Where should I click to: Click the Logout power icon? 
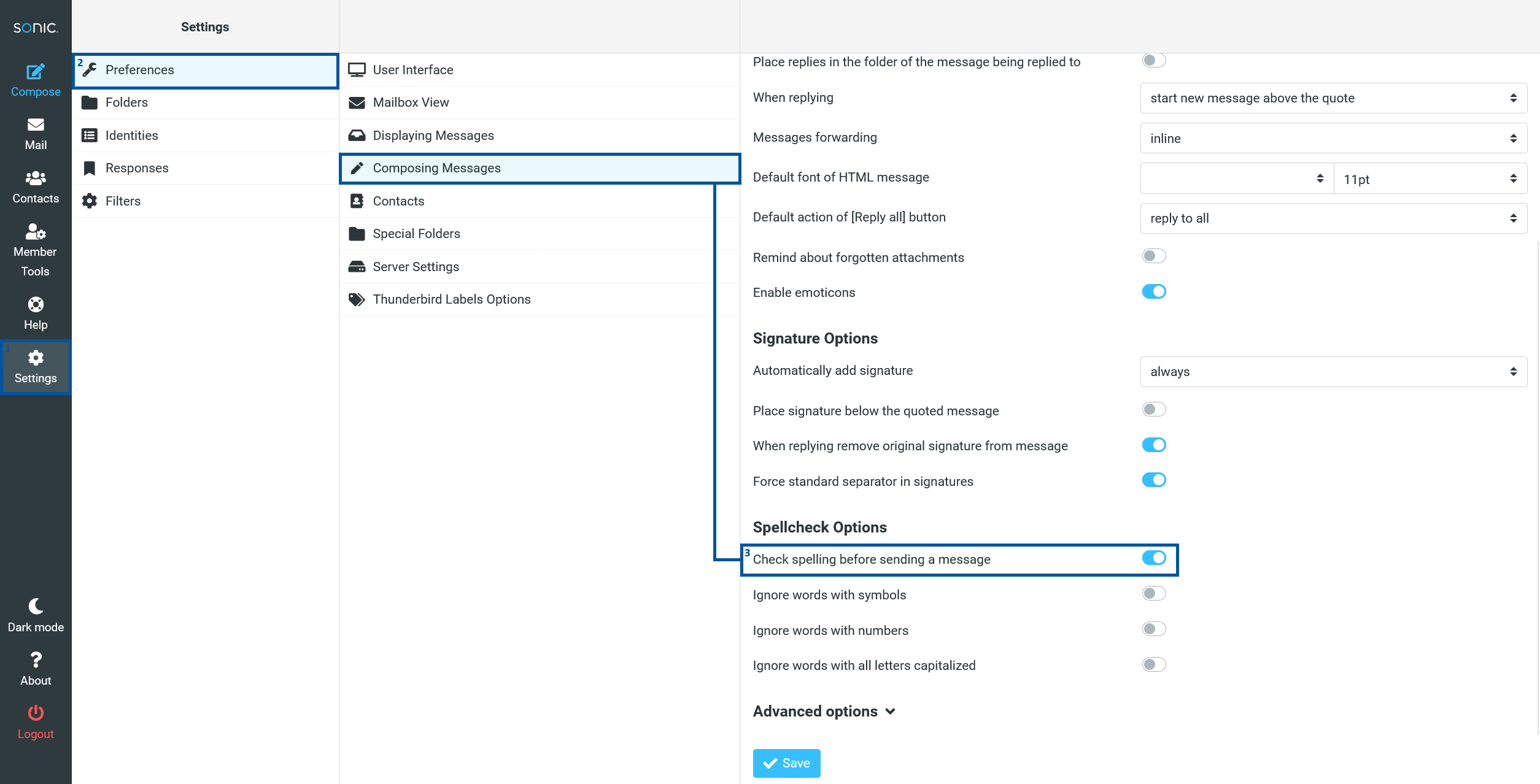coord(36,713)
